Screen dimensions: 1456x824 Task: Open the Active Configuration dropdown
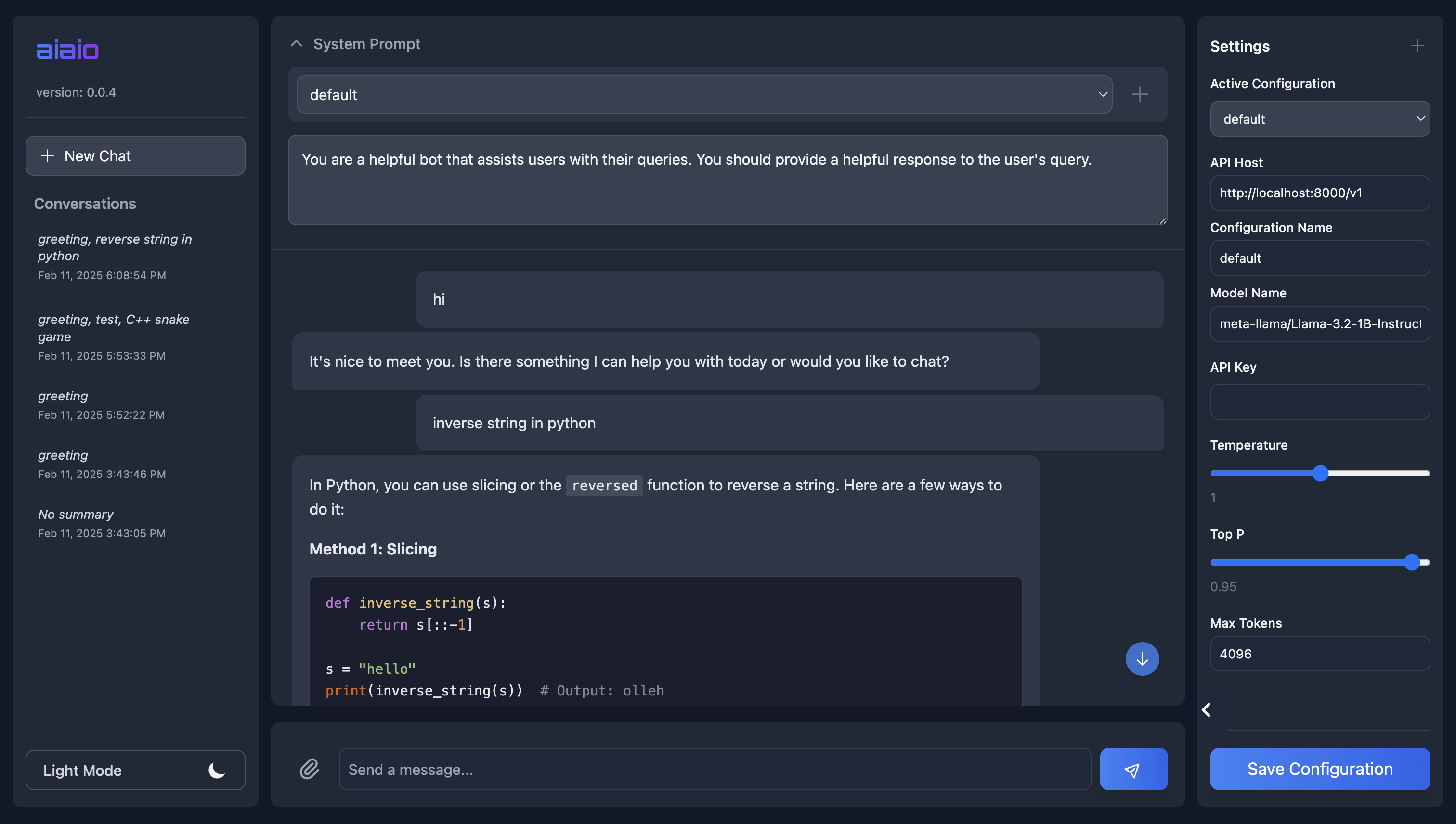point(1319,119)
